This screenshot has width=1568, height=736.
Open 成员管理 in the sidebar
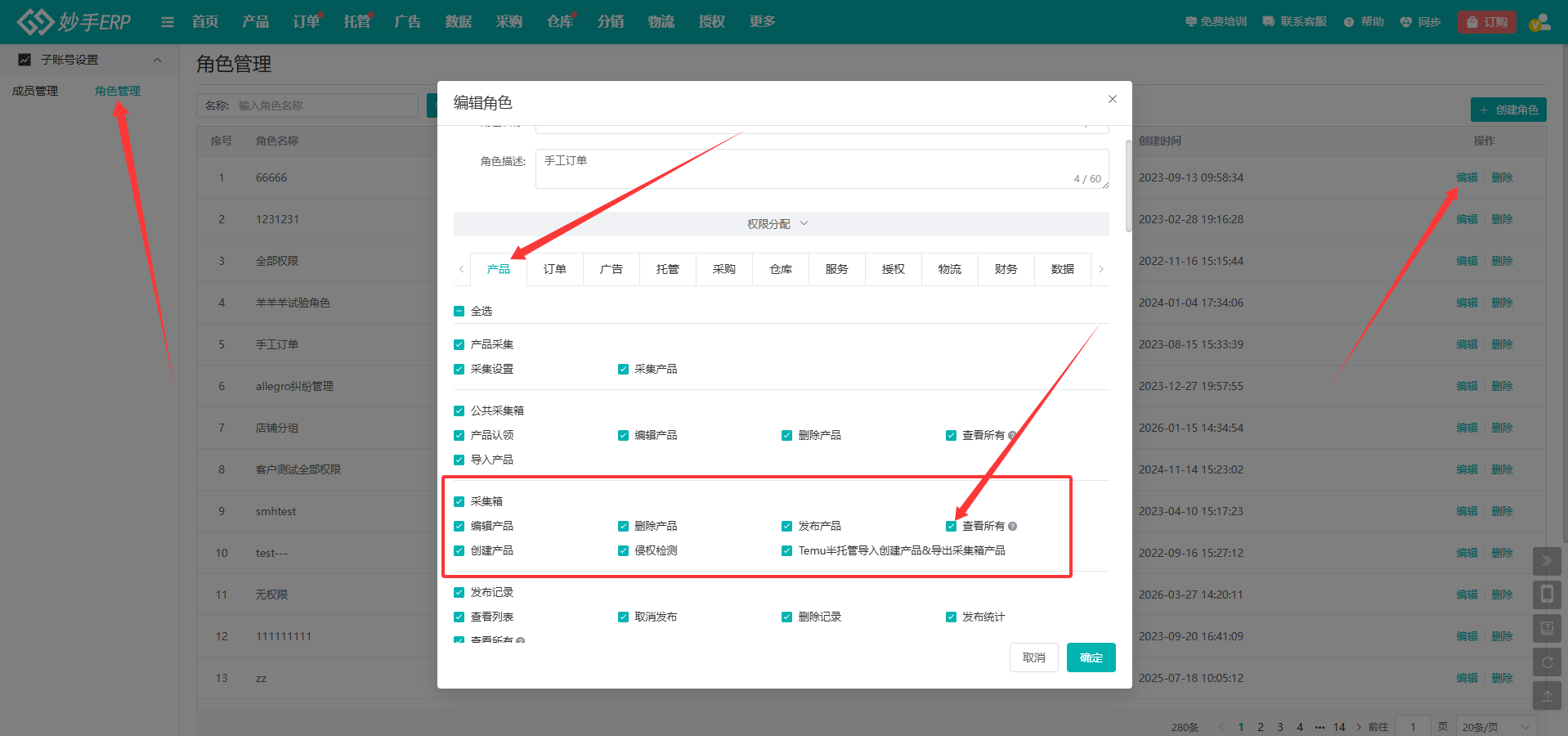point(35,91)
